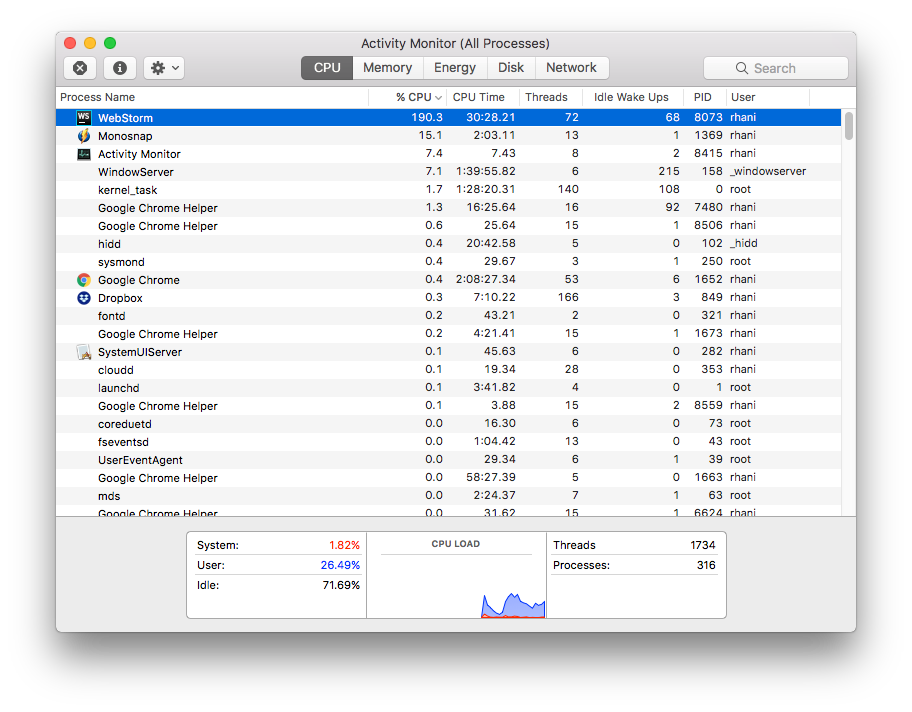This screenshot has width=912, height=712.
Task: Click the Monosnap app icon
Action: [84, 136]
